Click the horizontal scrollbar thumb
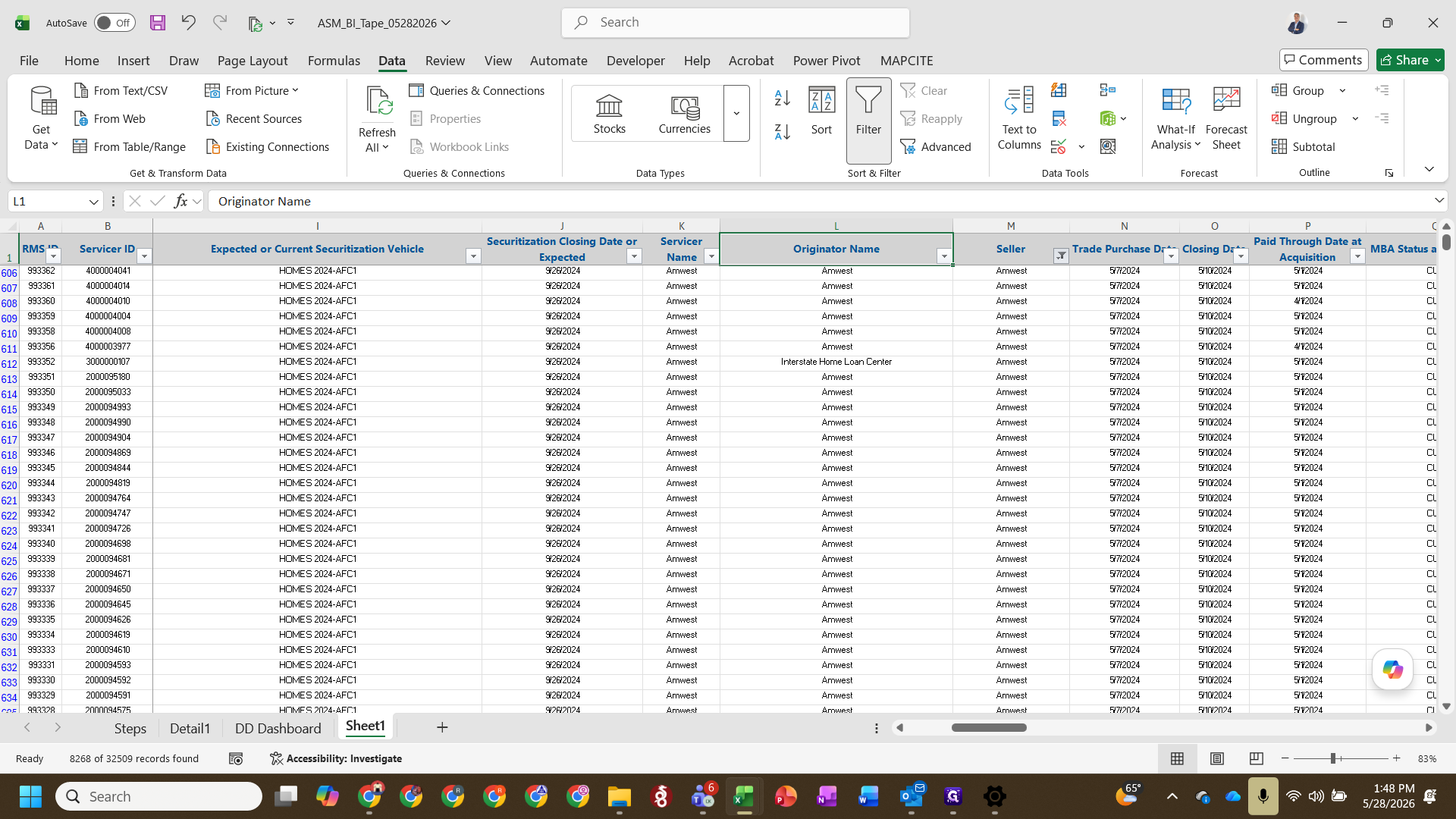The height and width of the screenshot is (819, 1456). tap(989, 727)
